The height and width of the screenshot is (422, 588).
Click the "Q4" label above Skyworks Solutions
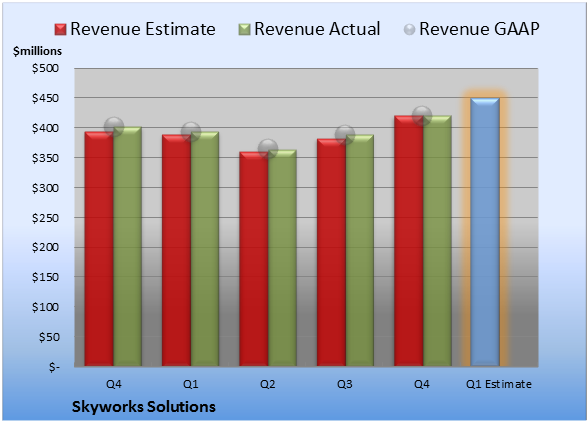point(114,384)
